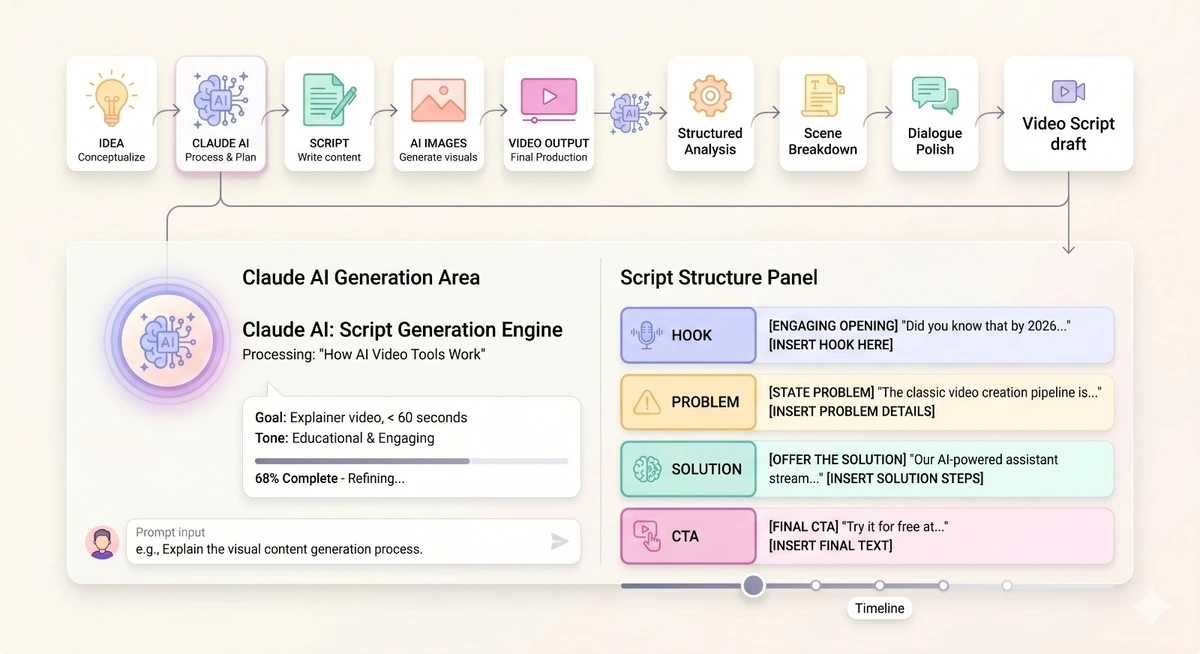
Task: Click the second hollow timeline marker dot
Action: 880,585
